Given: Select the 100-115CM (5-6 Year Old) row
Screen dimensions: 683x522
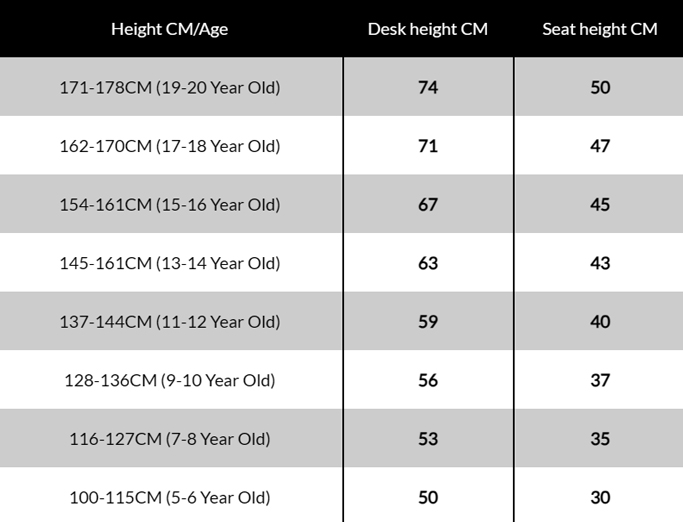Looking at the screenshot, I should click(x=342, y=495).
